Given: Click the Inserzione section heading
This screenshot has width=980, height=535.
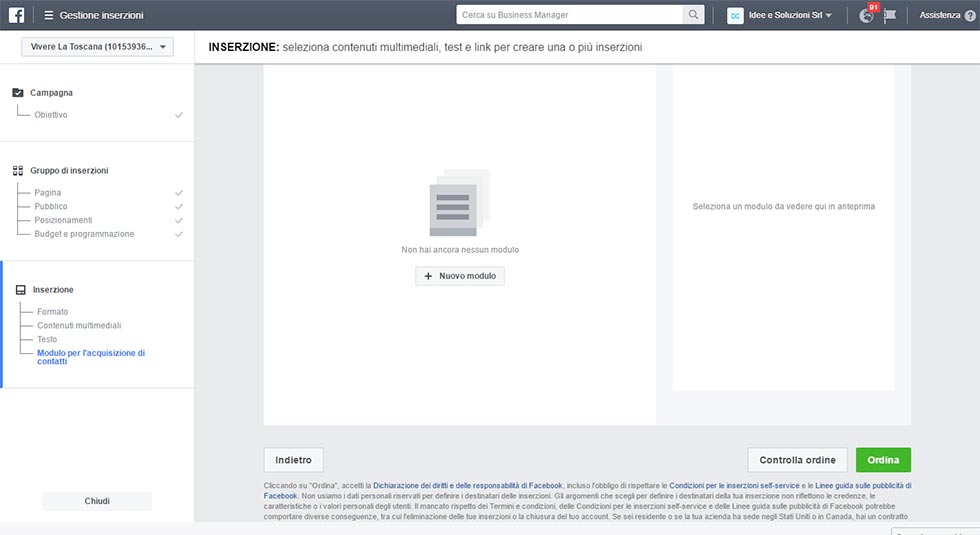Looking at the screenshot, I should [53, 290].
